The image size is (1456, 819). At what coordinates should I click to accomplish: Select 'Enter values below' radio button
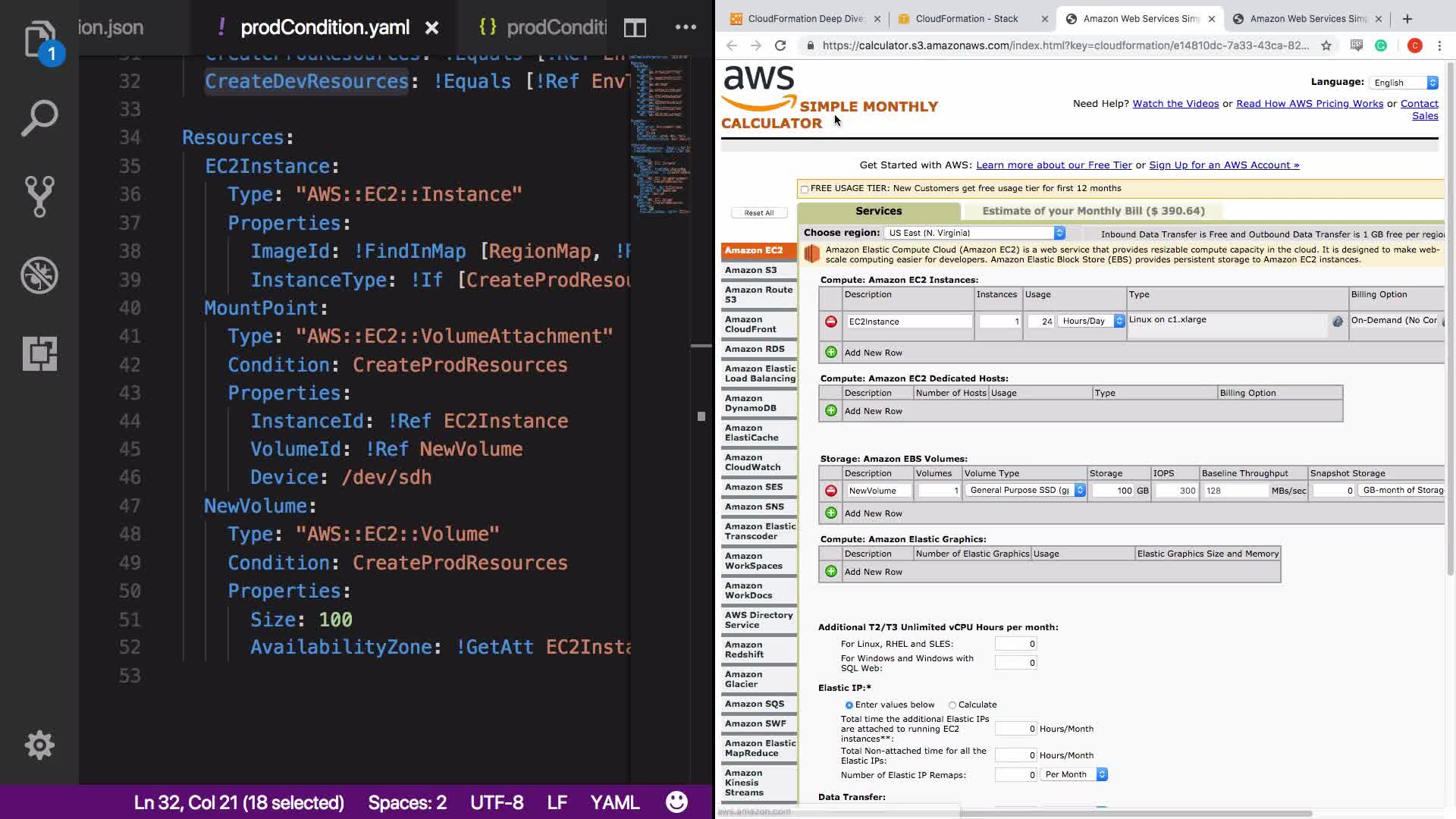pyautogui.click(x=849, y=705)
